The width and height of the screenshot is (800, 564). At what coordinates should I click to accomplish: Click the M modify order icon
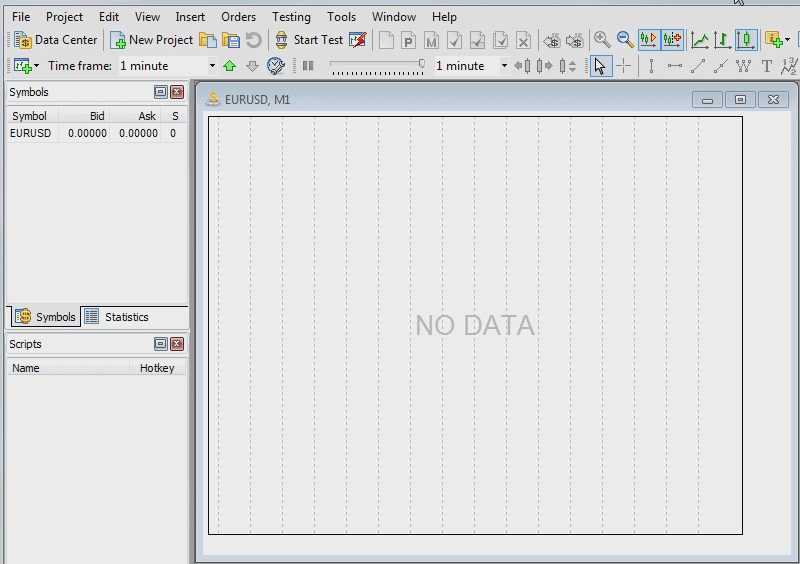tap(432, 40)
